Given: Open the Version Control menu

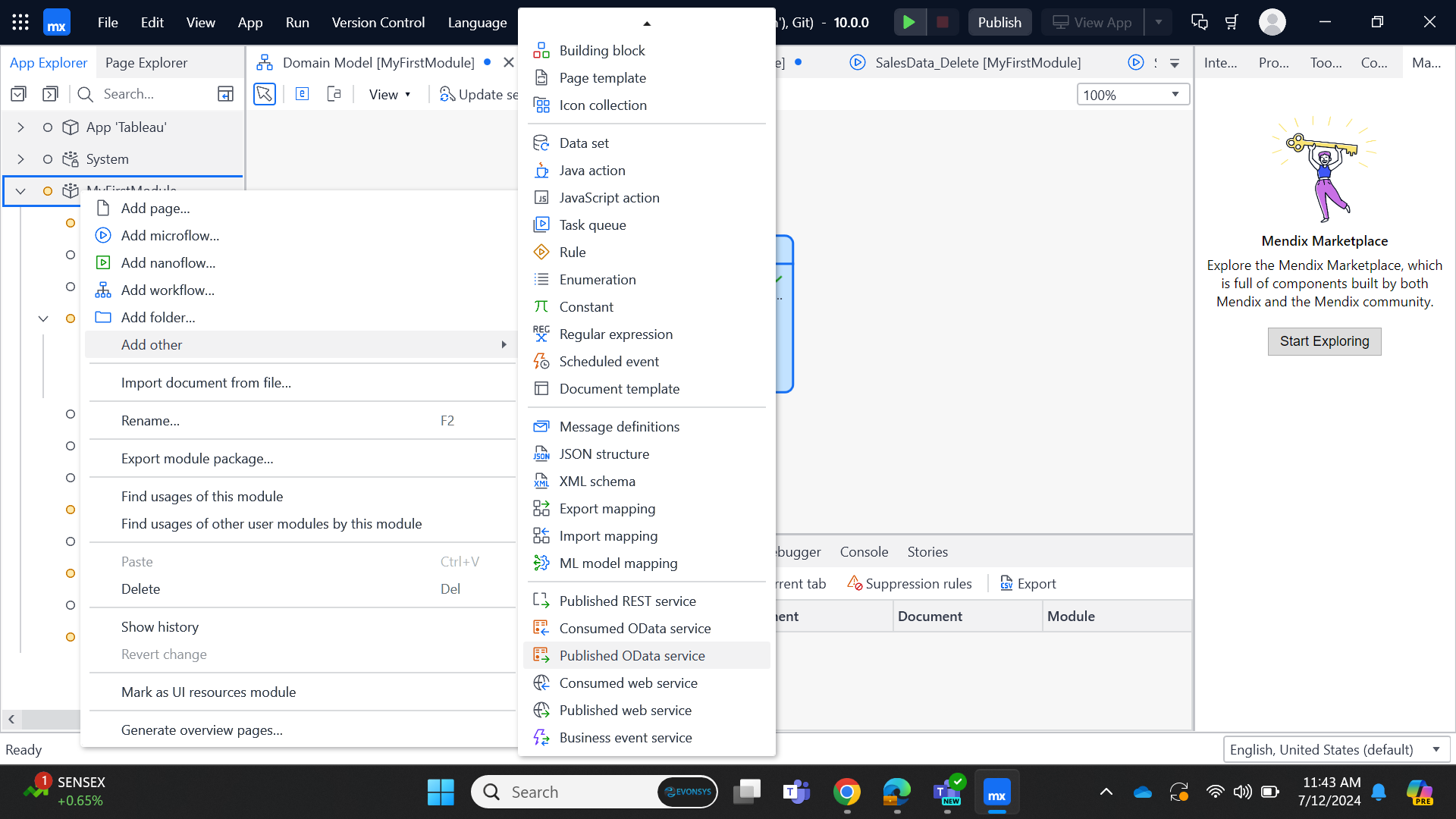Looking at the screenshot, I should (x=378, y=22).
